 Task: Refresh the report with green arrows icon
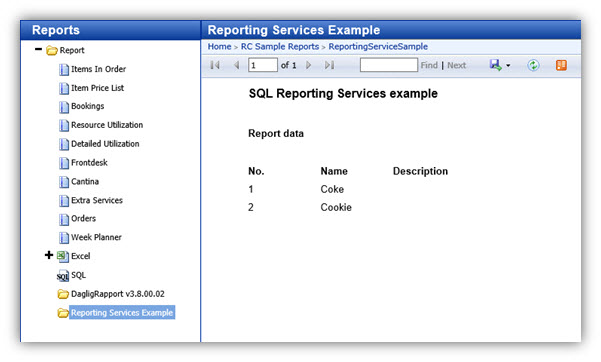click(x=533, y=65)
